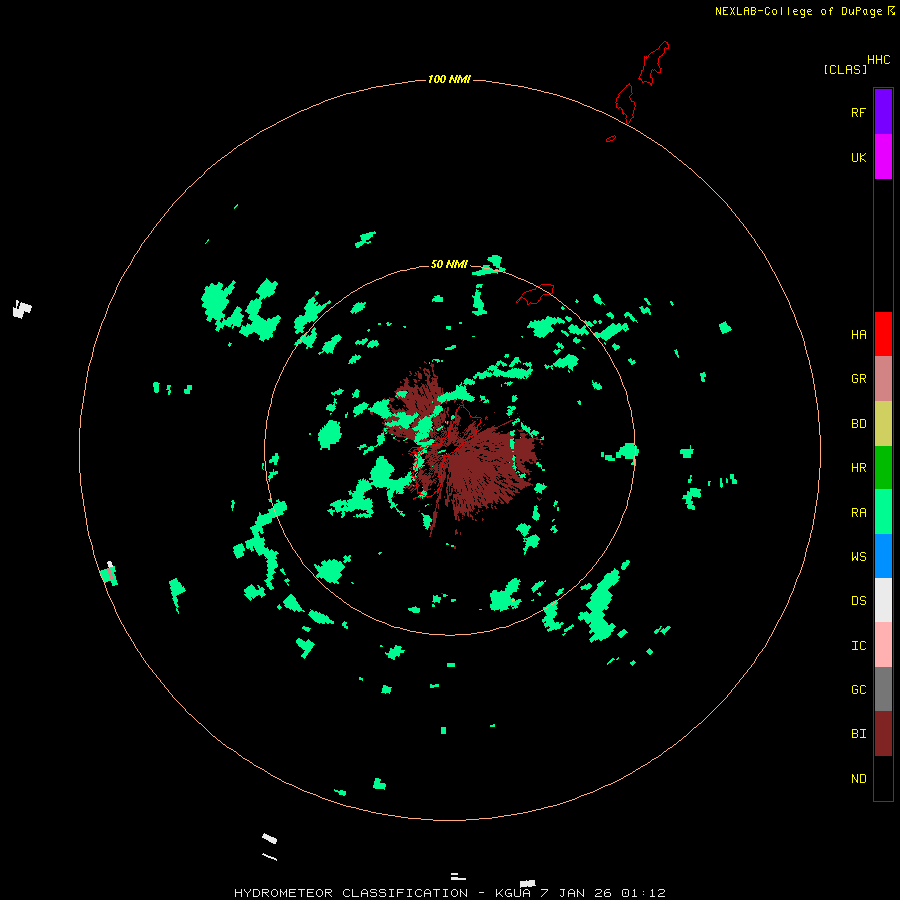Click the GR legend label
Screen dimensions: 900x900
pyautogui.click(x=858, y=379)
